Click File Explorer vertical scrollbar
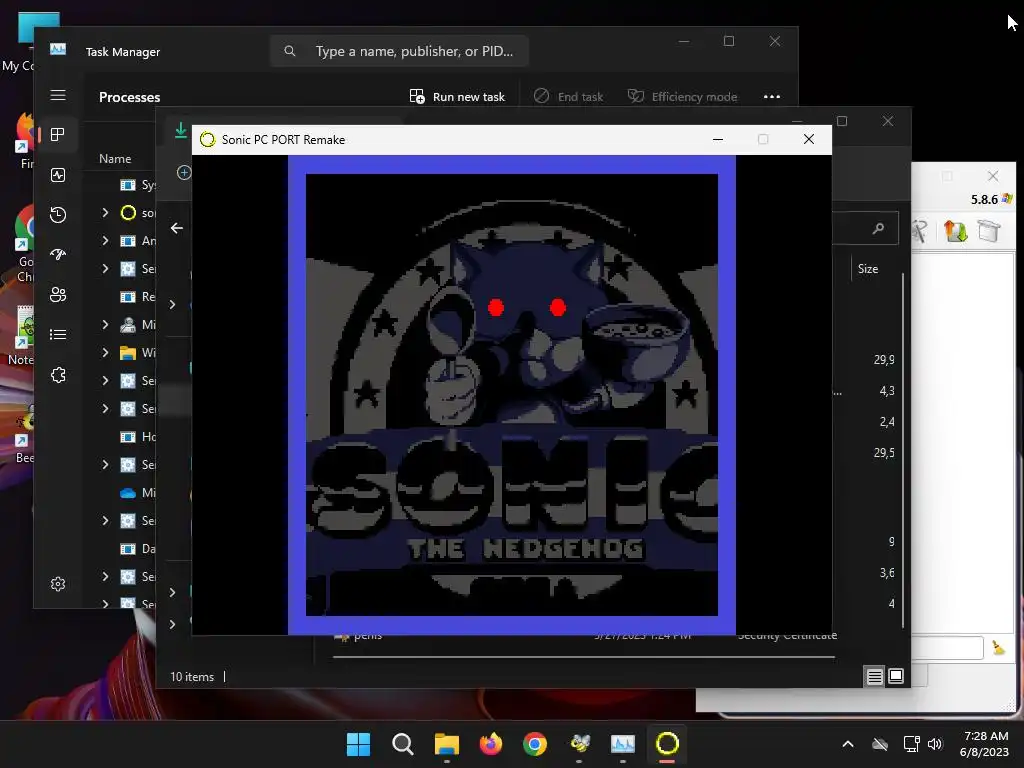 (x=904, y=451)
